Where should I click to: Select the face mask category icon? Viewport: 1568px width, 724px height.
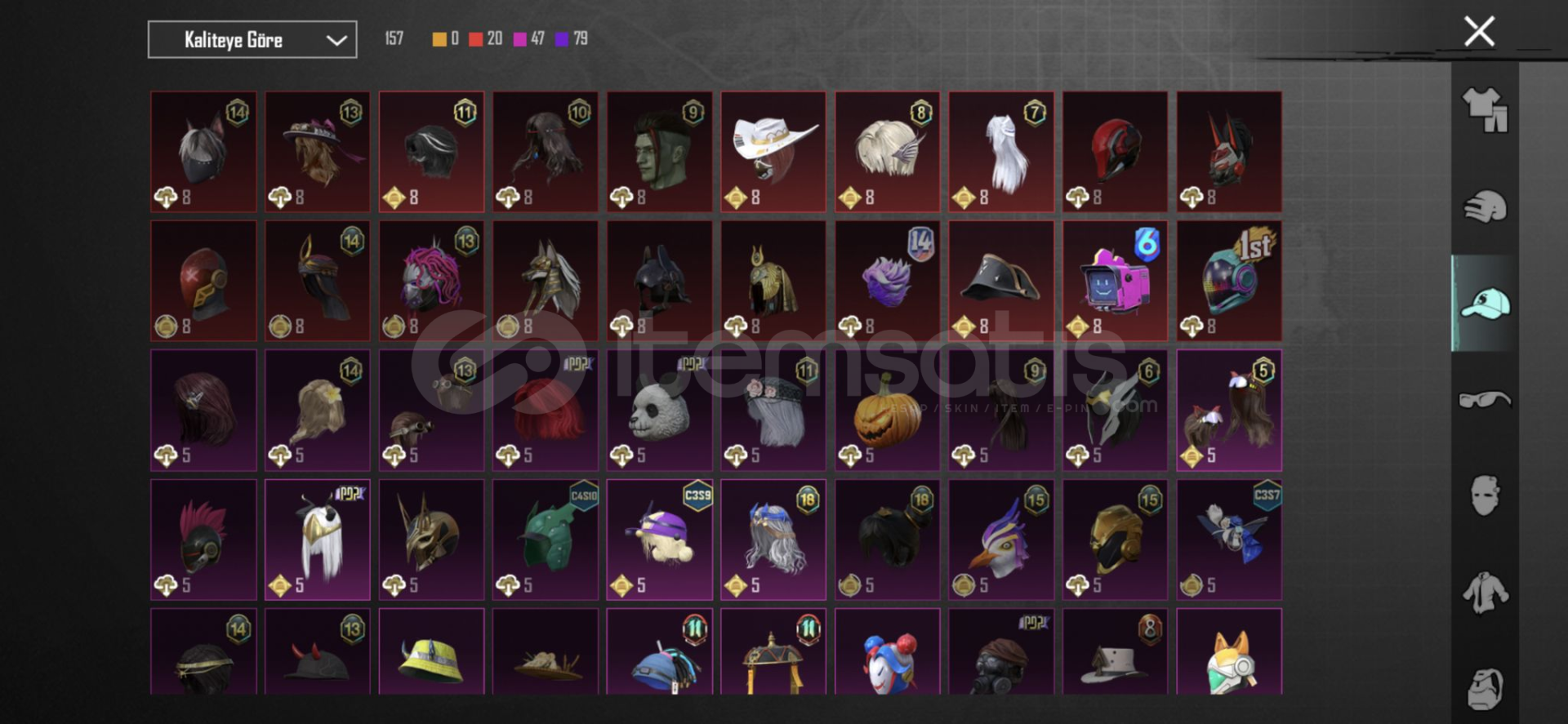1485,495
